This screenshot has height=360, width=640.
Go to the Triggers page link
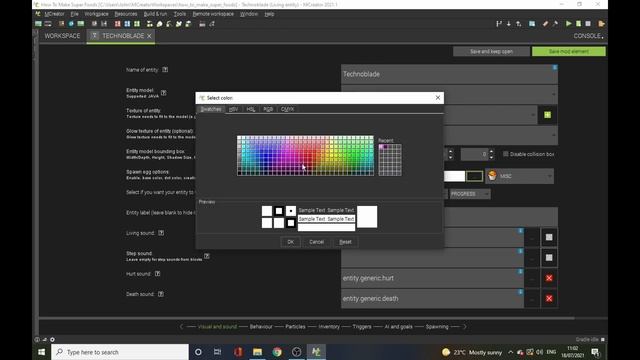pyautogui.click(x=362, y=327)
